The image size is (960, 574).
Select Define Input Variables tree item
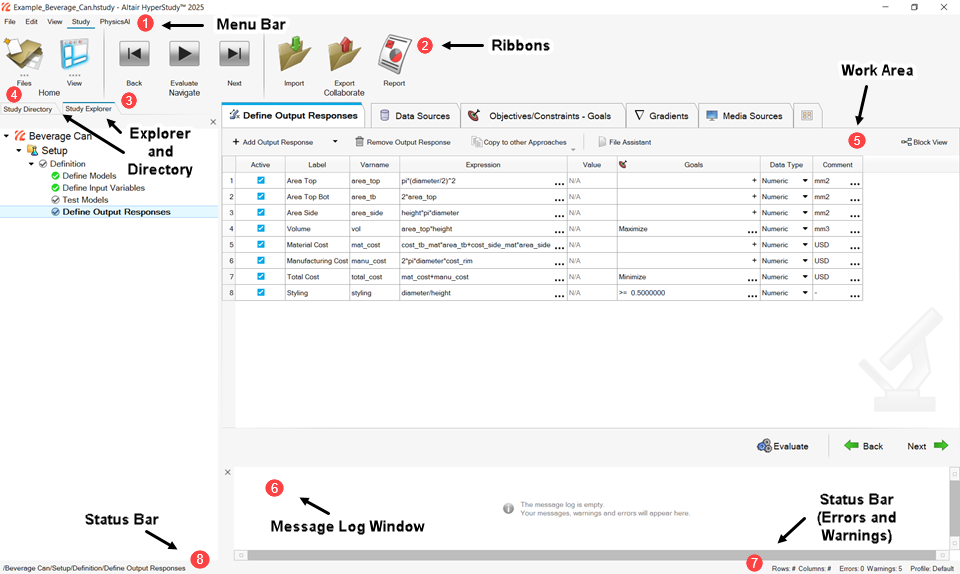point(98,188)
